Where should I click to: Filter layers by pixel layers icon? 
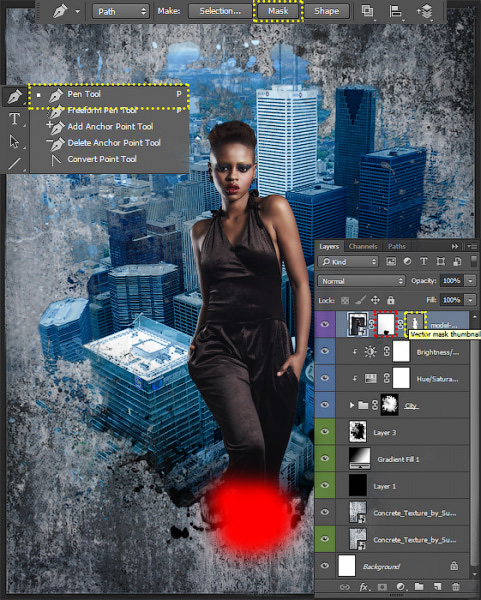click(x=391, y=261)
